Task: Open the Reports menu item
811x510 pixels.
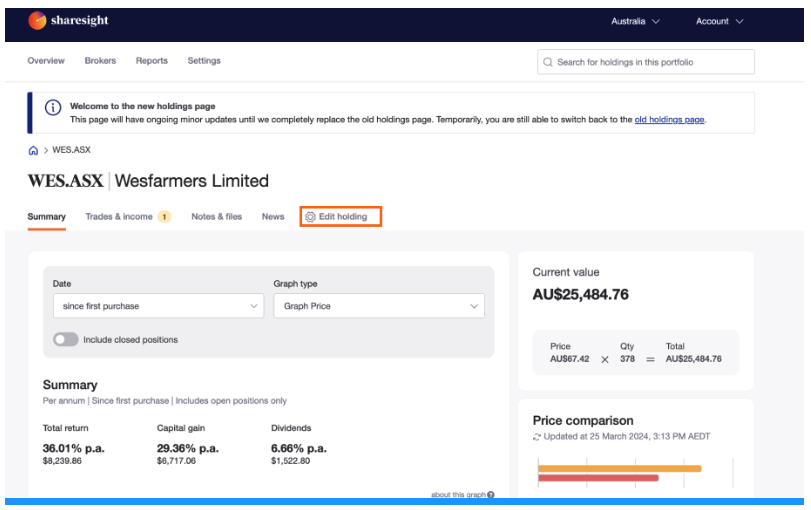Action: pyautogui.click(x=152, y=61)
